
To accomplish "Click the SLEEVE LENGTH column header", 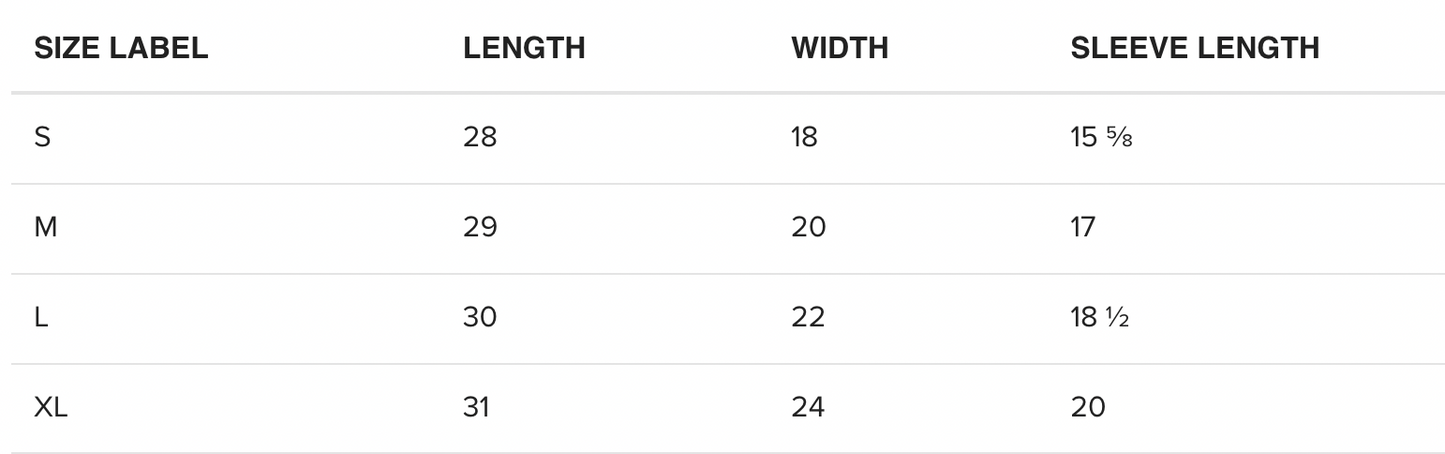I will pyautogui.click(x=1195, y=48).
